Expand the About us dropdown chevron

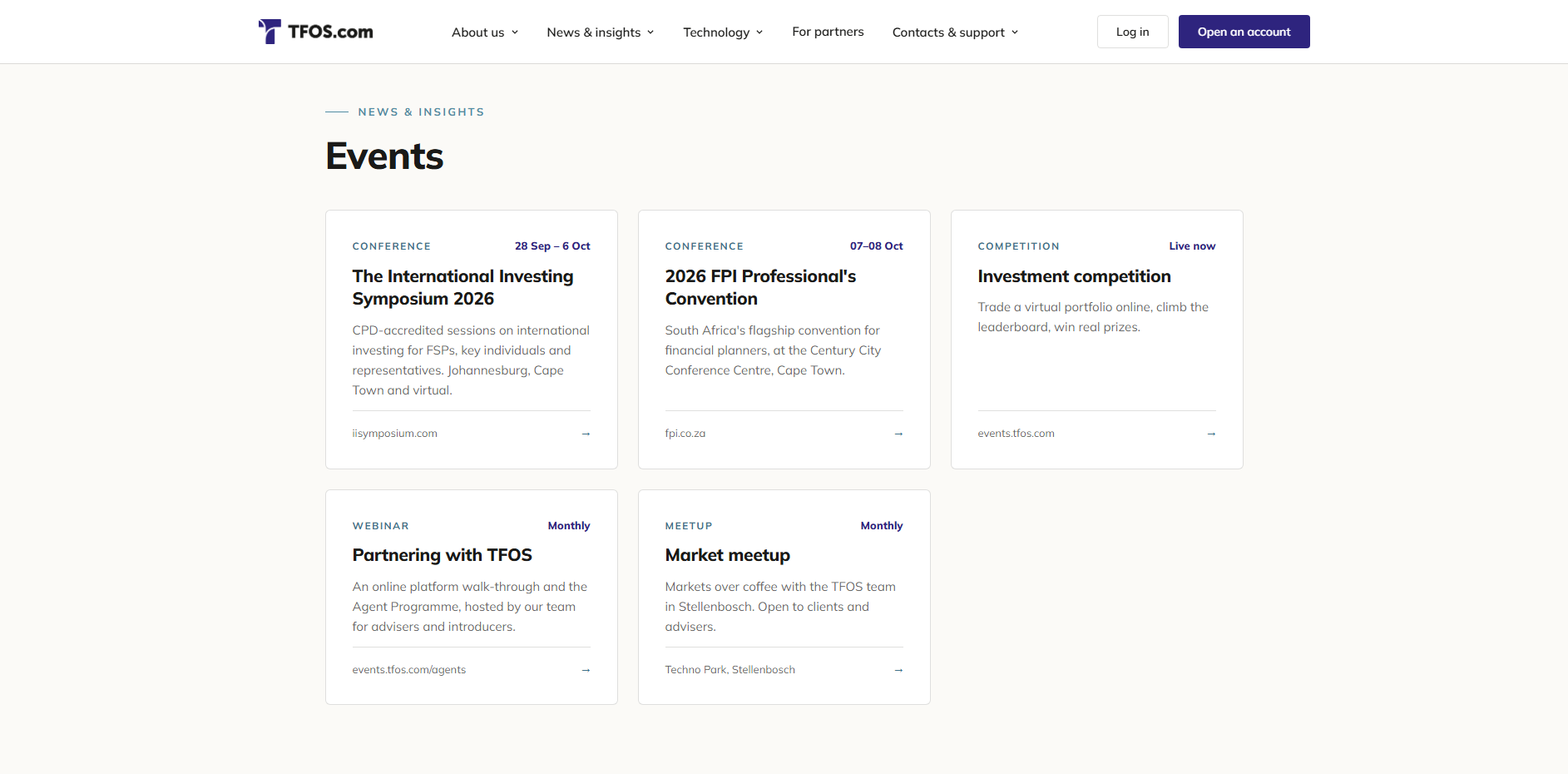(515, 32)
